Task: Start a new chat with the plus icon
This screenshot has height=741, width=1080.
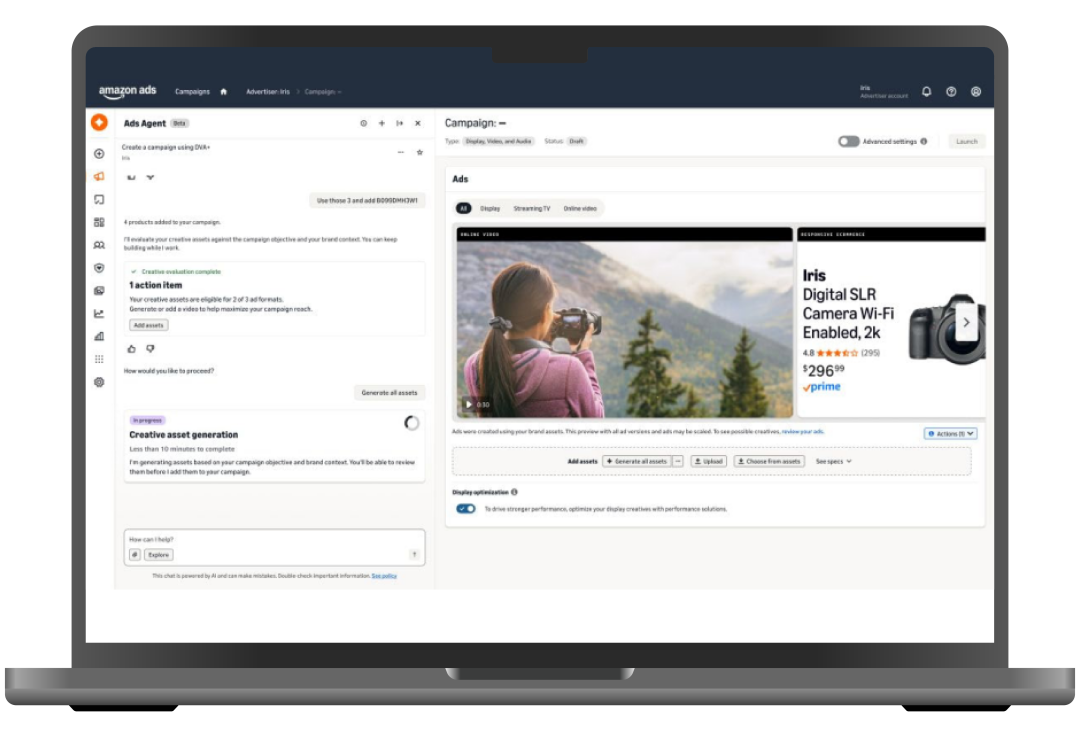Action: pyautogui.click(x=382, y=123)
